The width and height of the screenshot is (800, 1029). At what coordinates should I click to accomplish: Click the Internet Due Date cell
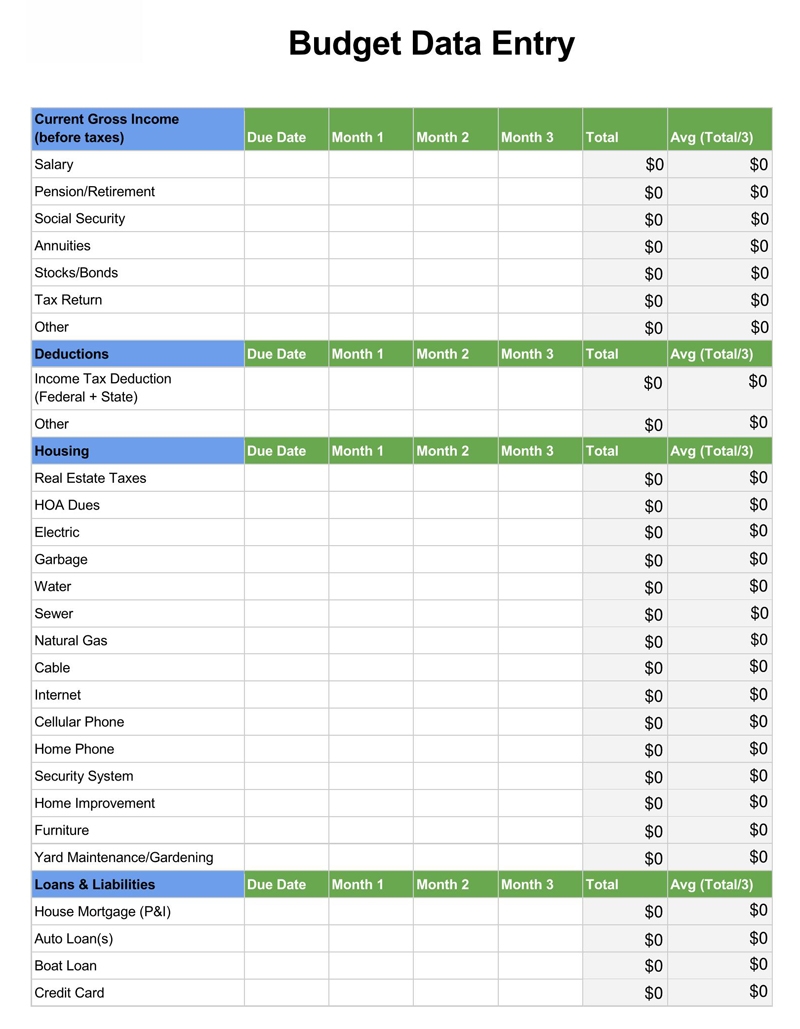(286, 695)
